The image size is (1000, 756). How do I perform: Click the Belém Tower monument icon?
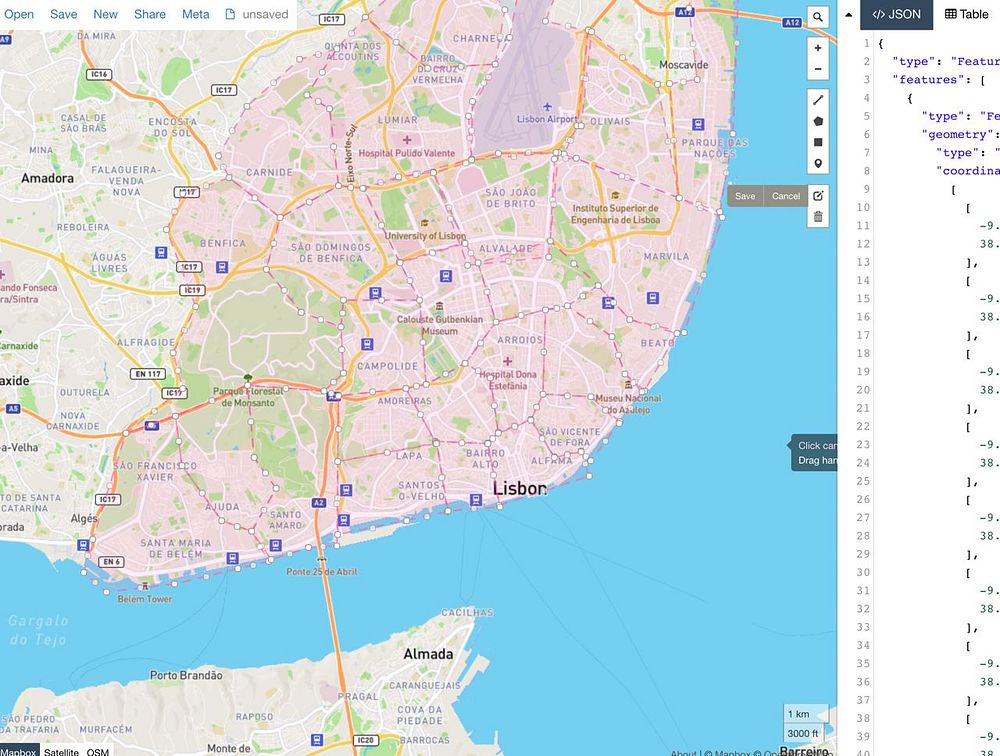(x=145, y=586)
